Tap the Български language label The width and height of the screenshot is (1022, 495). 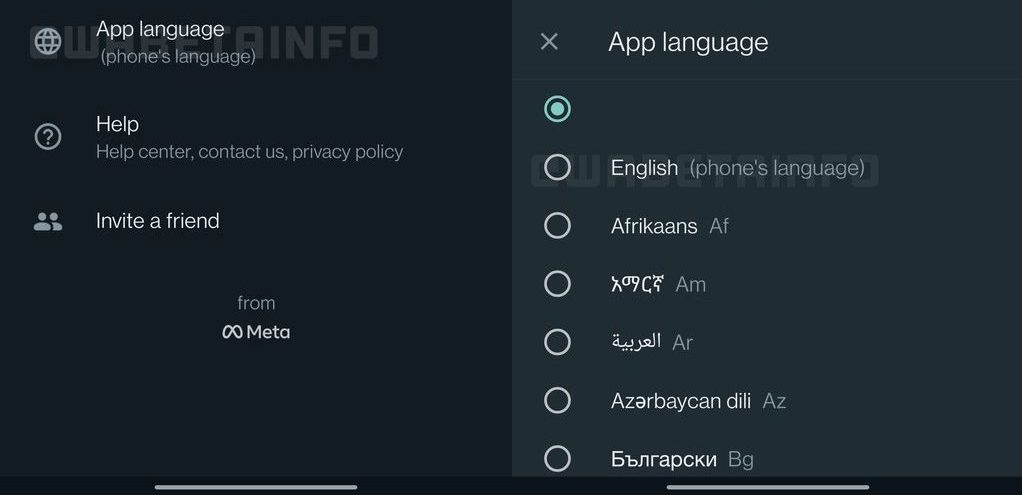point(664,460)
